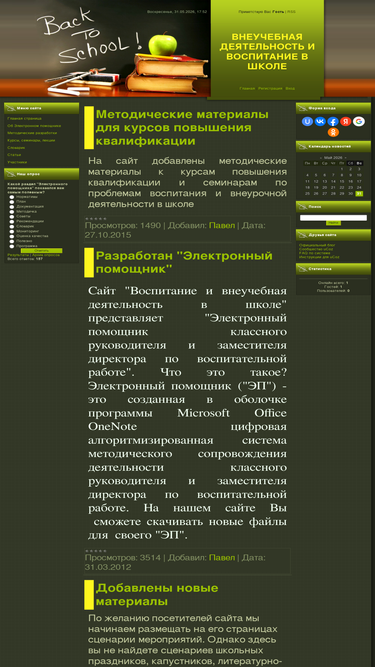Log in with the VK icon
The image size is (375, 667).
click(x=320, y=122)
